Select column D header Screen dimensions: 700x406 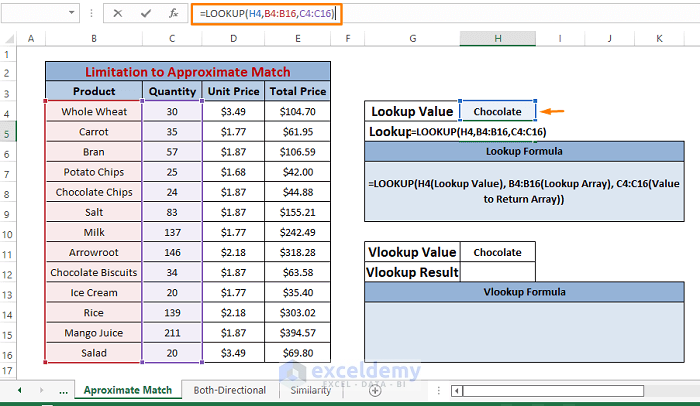(233, 39)
